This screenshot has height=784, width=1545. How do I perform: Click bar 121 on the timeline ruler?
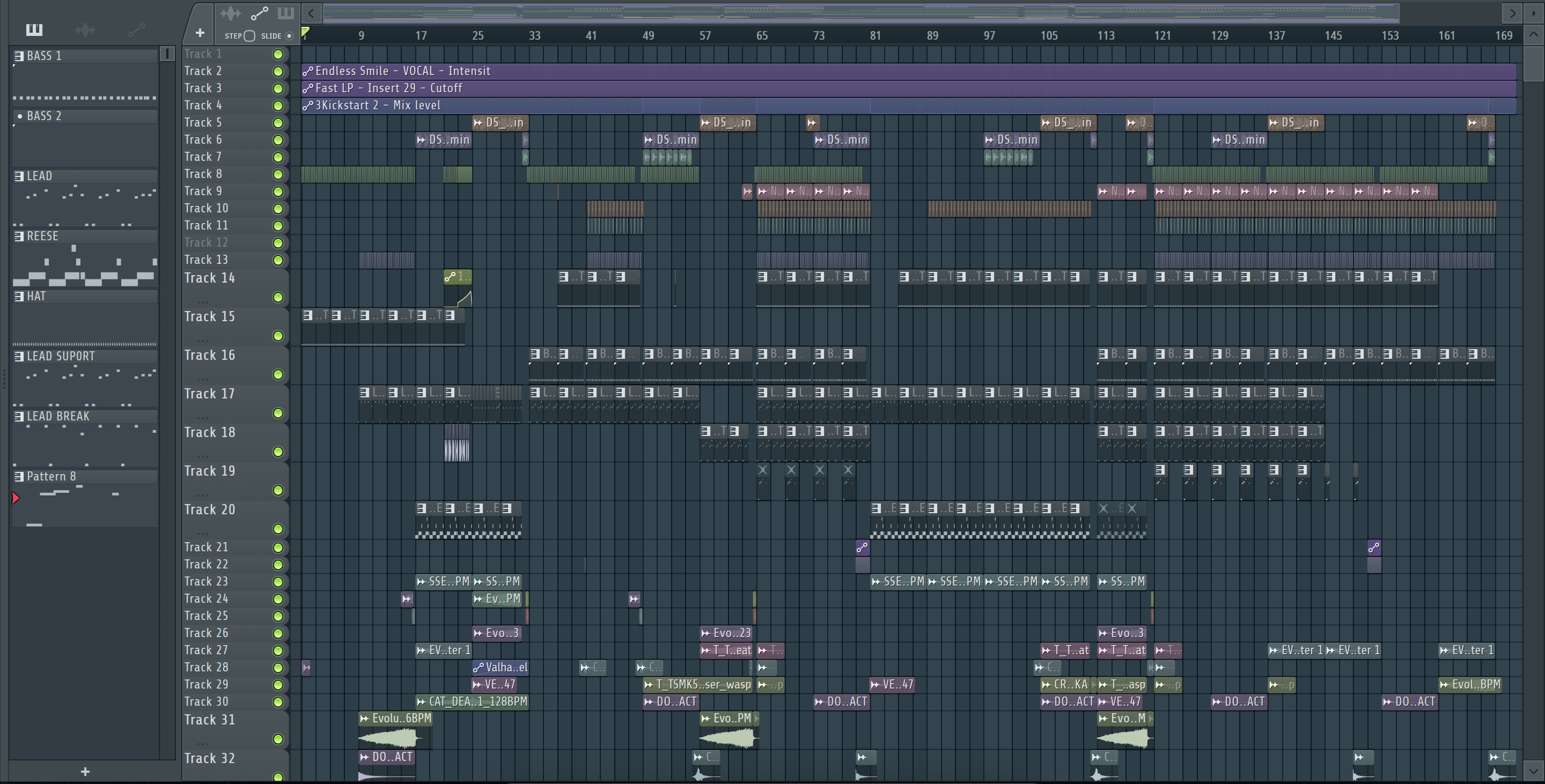(x=1163, y=35)
